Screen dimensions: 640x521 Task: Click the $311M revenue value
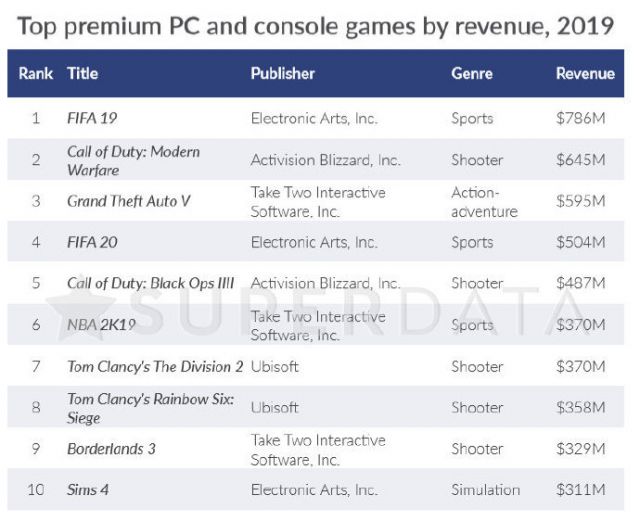click(580, 490)
